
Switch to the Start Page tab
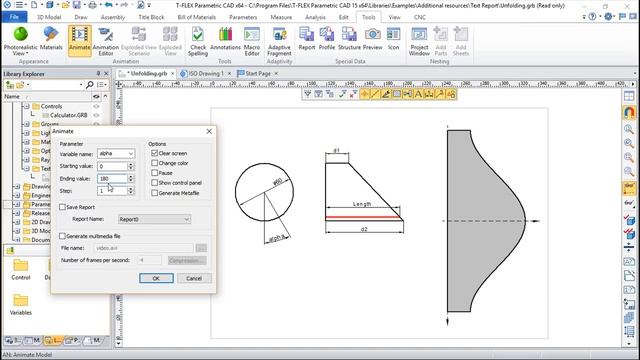(x=258, y=73)
